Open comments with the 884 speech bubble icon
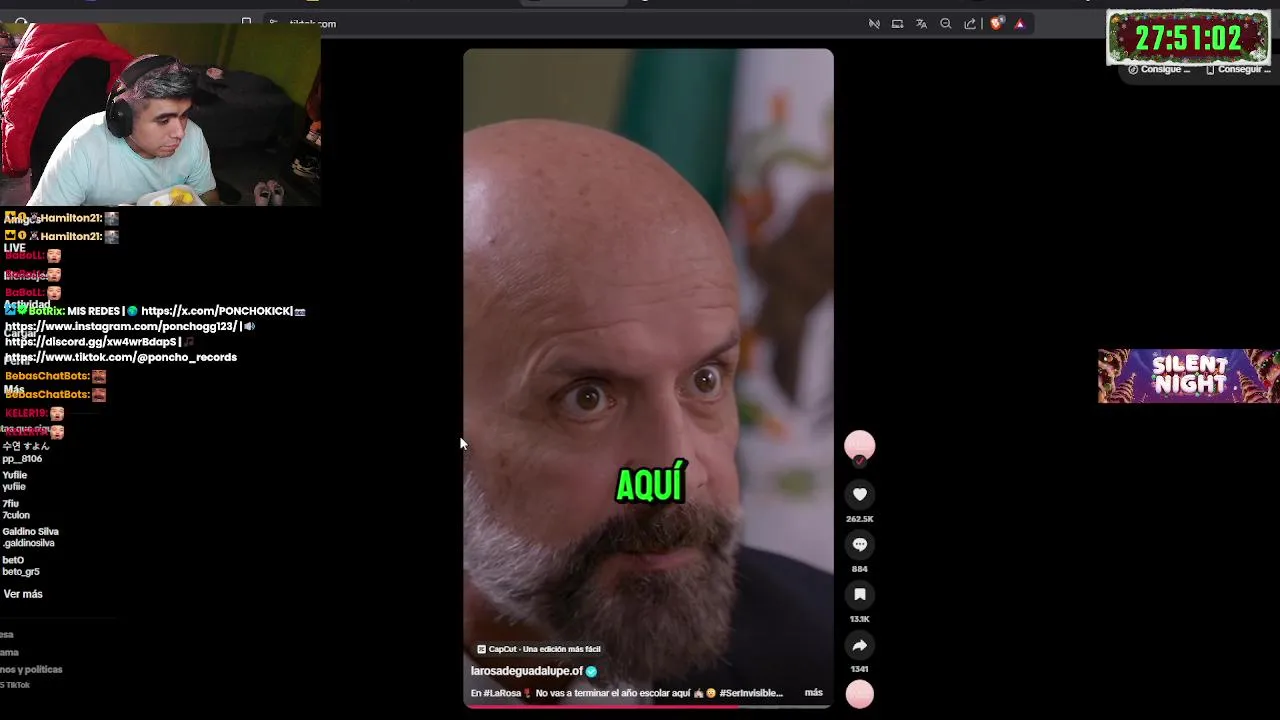 [859, 544]
